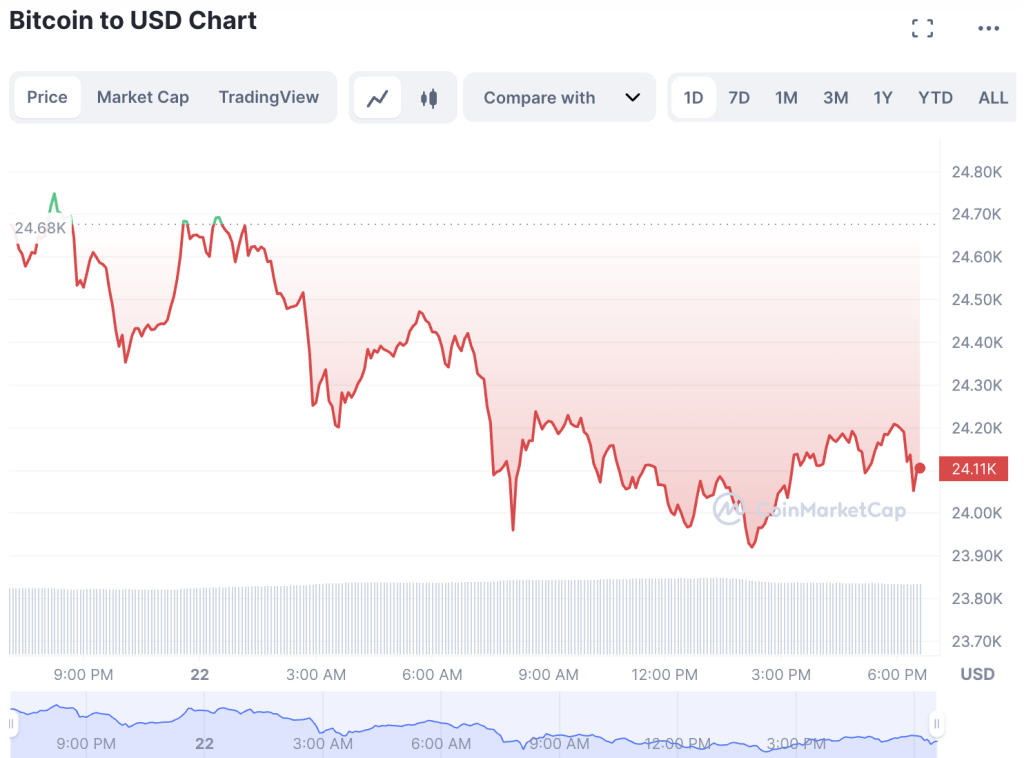Set time range to 7D

tap(739, 98)
